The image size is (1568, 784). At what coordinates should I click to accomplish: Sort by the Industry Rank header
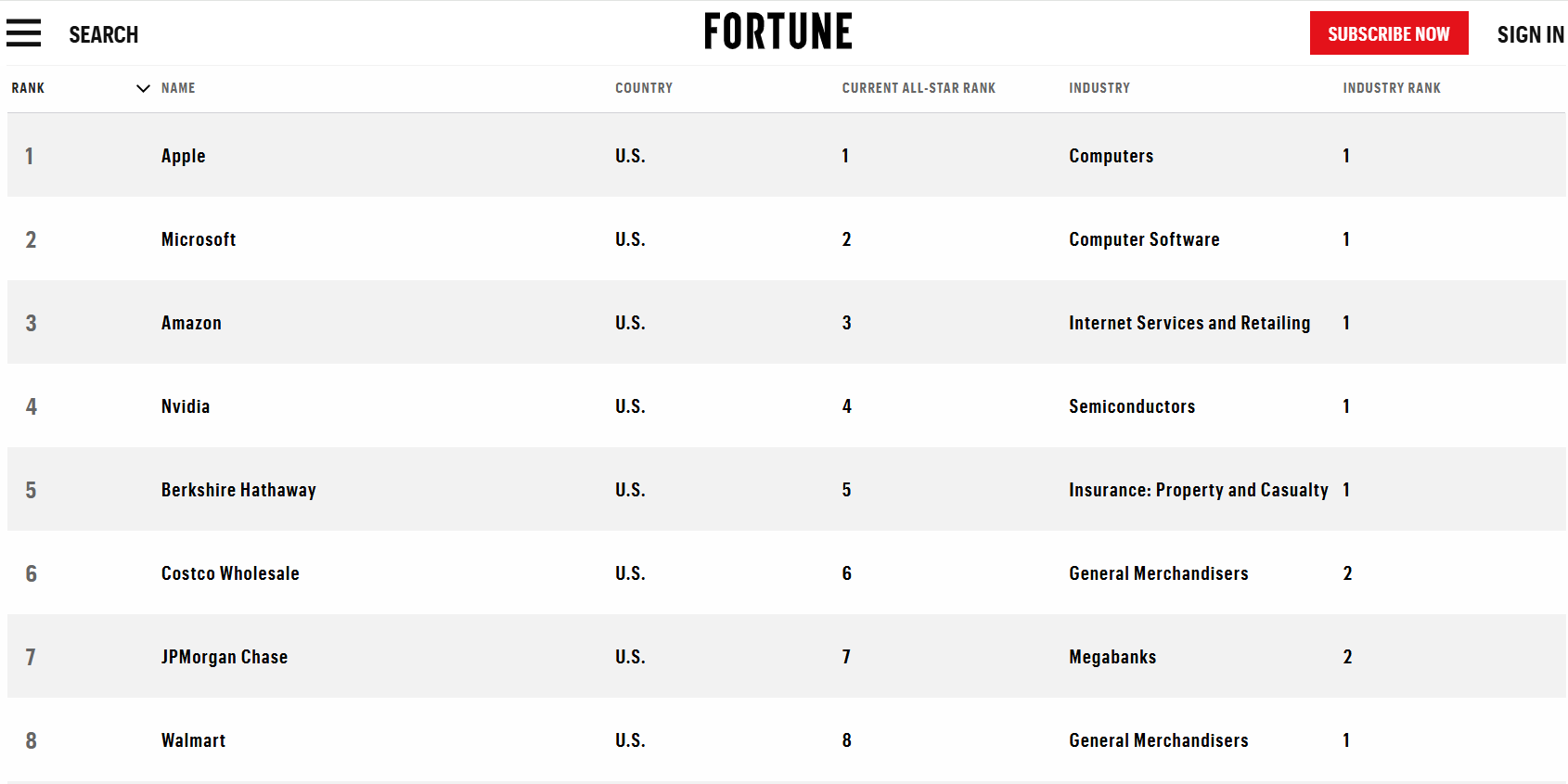click(1392, 88)
